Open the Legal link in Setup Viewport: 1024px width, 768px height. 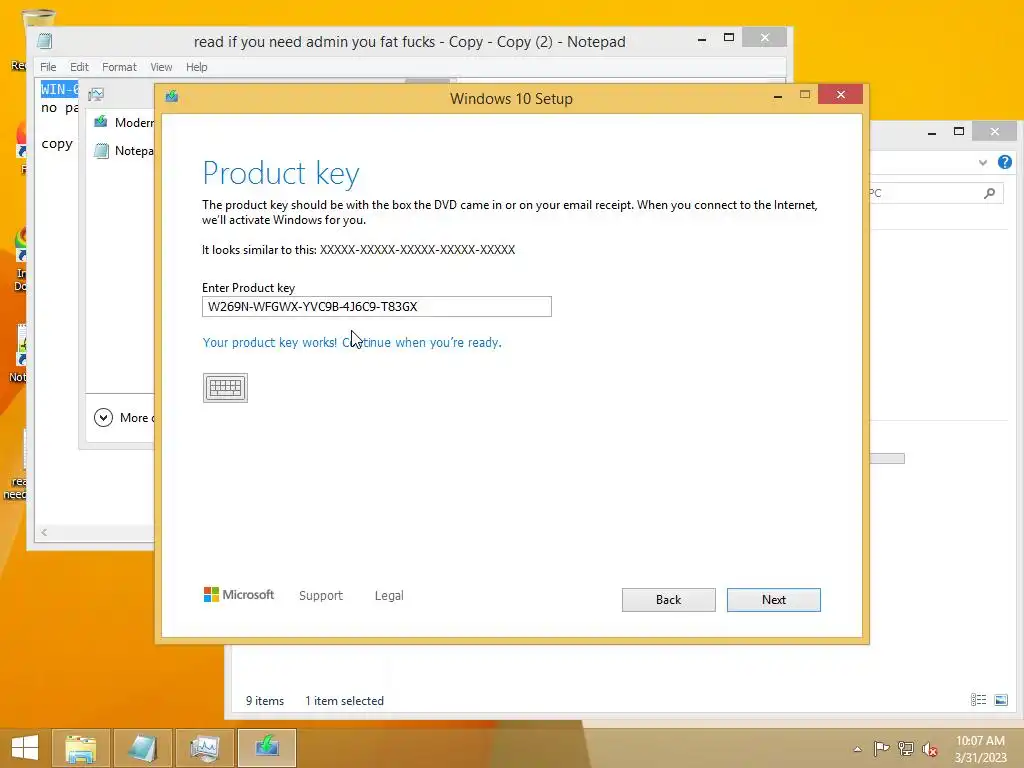pos(389,596)
